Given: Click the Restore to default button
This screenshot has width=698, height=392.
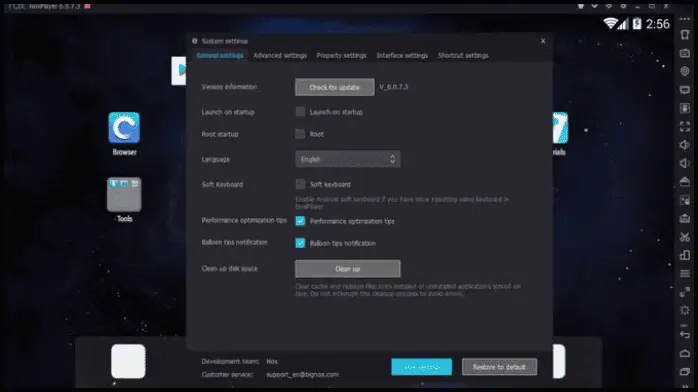Looking at the screenshot, I should 499,367.
